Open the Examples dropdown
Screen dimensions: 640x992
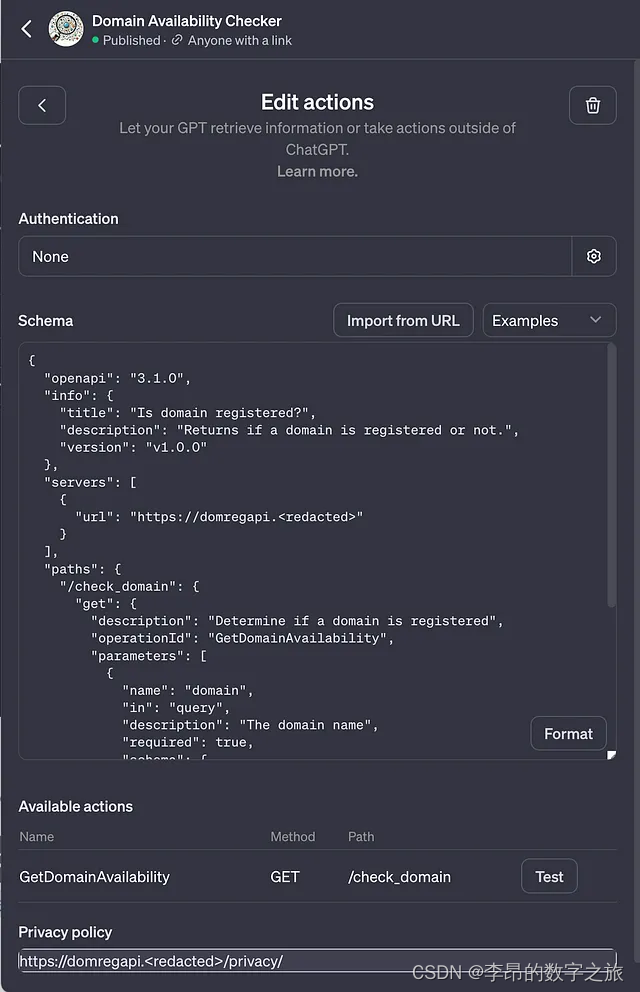(549, 320)
